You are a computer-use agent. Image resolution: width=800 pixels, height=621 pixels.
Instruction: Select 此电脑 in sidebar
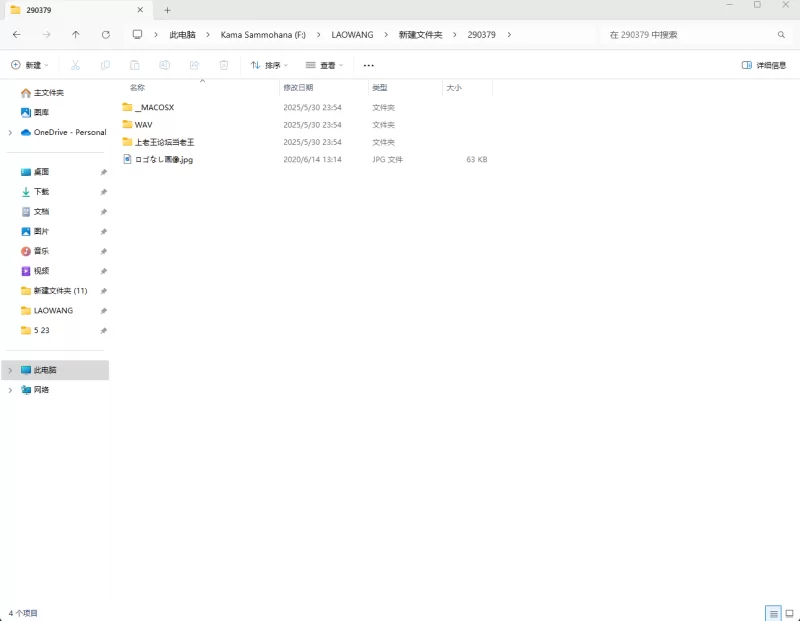click(55, 370)
